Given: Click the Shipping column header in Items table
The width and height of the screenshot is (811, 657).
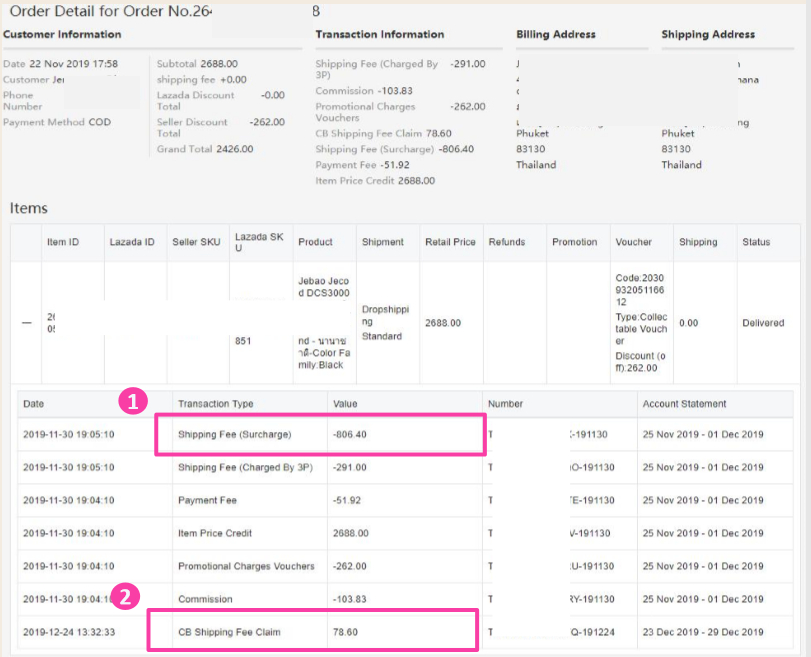Looking at the screenshot, I should point(698,242).
